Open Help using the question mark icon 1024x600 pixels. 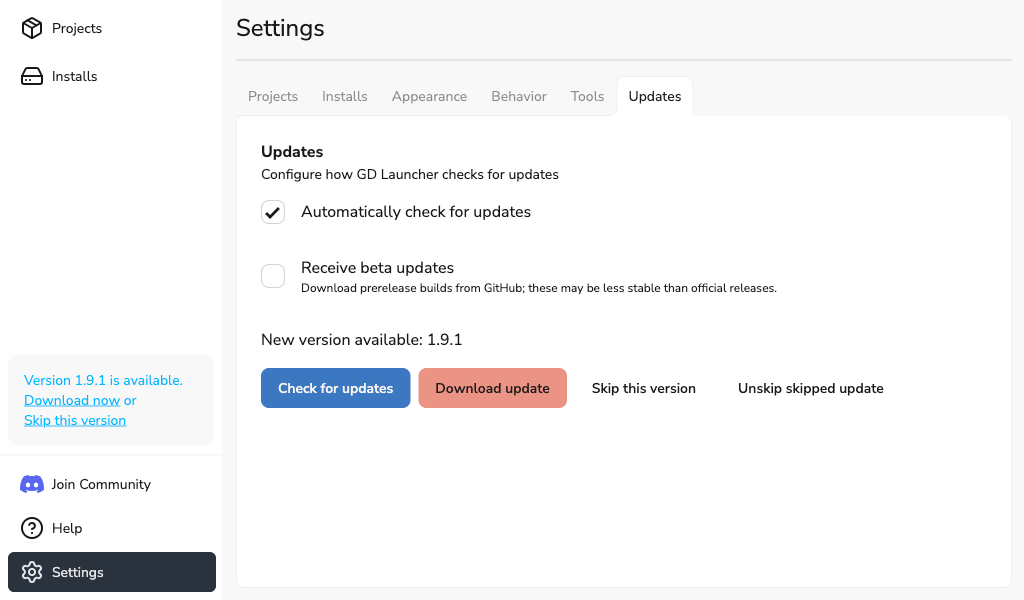(x=32, y=528)
